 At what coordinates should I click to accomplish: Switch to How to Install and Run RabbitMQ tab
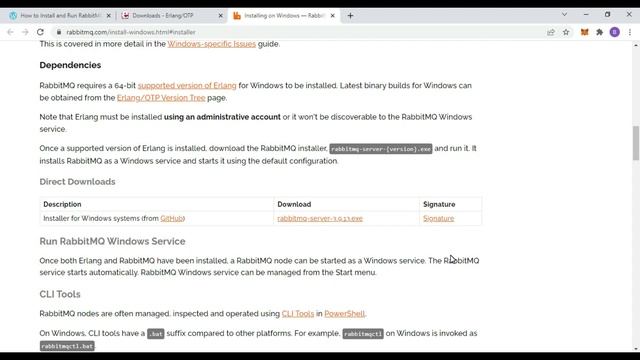pos(60,16)
